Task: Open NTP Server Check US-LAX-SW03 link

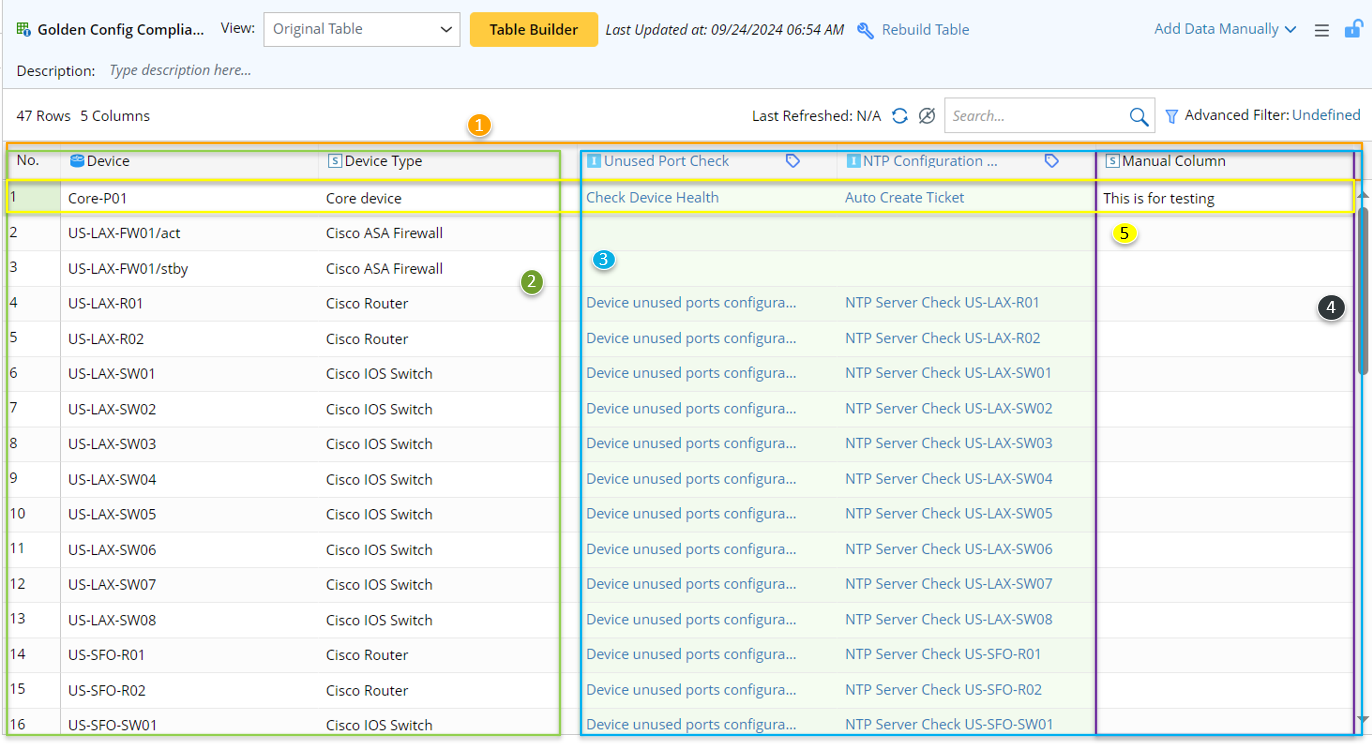Action: (x=948, y=443)
